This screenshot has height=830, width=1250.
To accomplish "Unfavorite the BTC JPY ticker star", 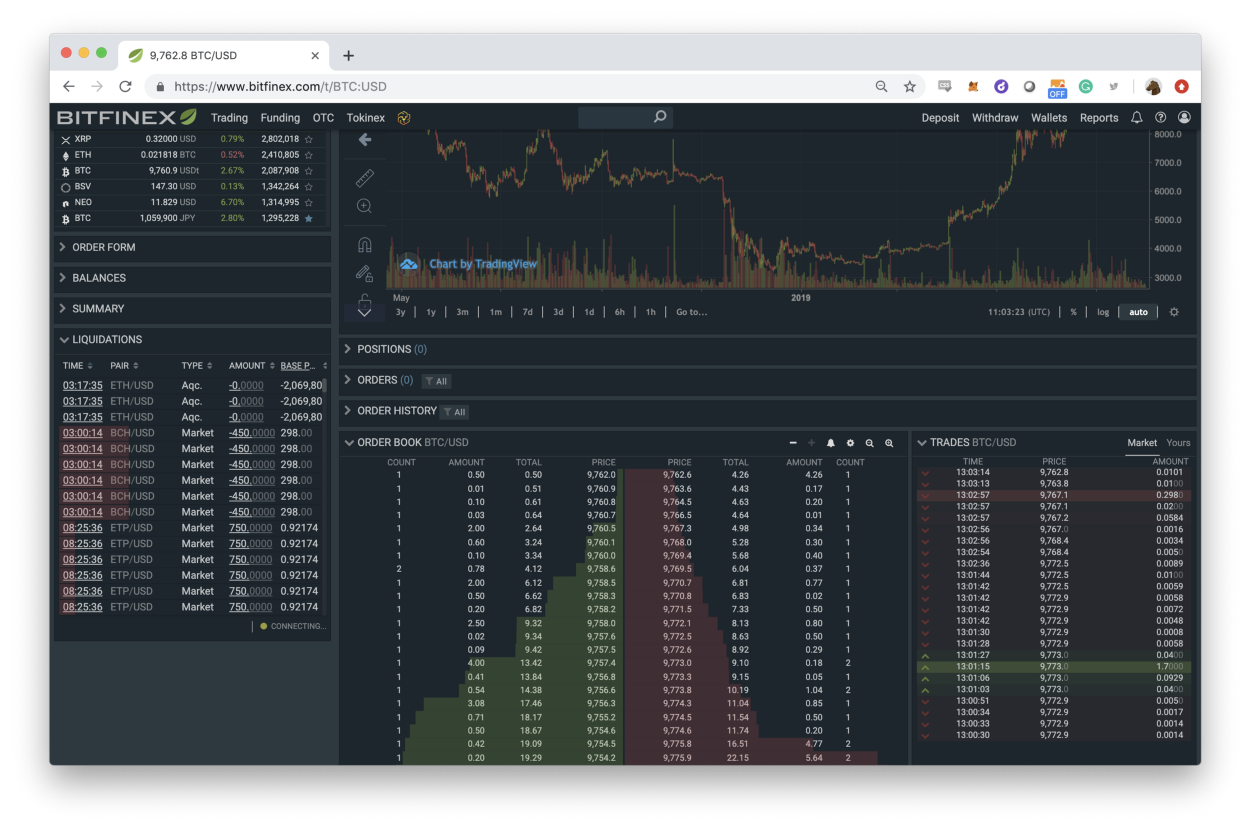I will click(x=309, y=218).
